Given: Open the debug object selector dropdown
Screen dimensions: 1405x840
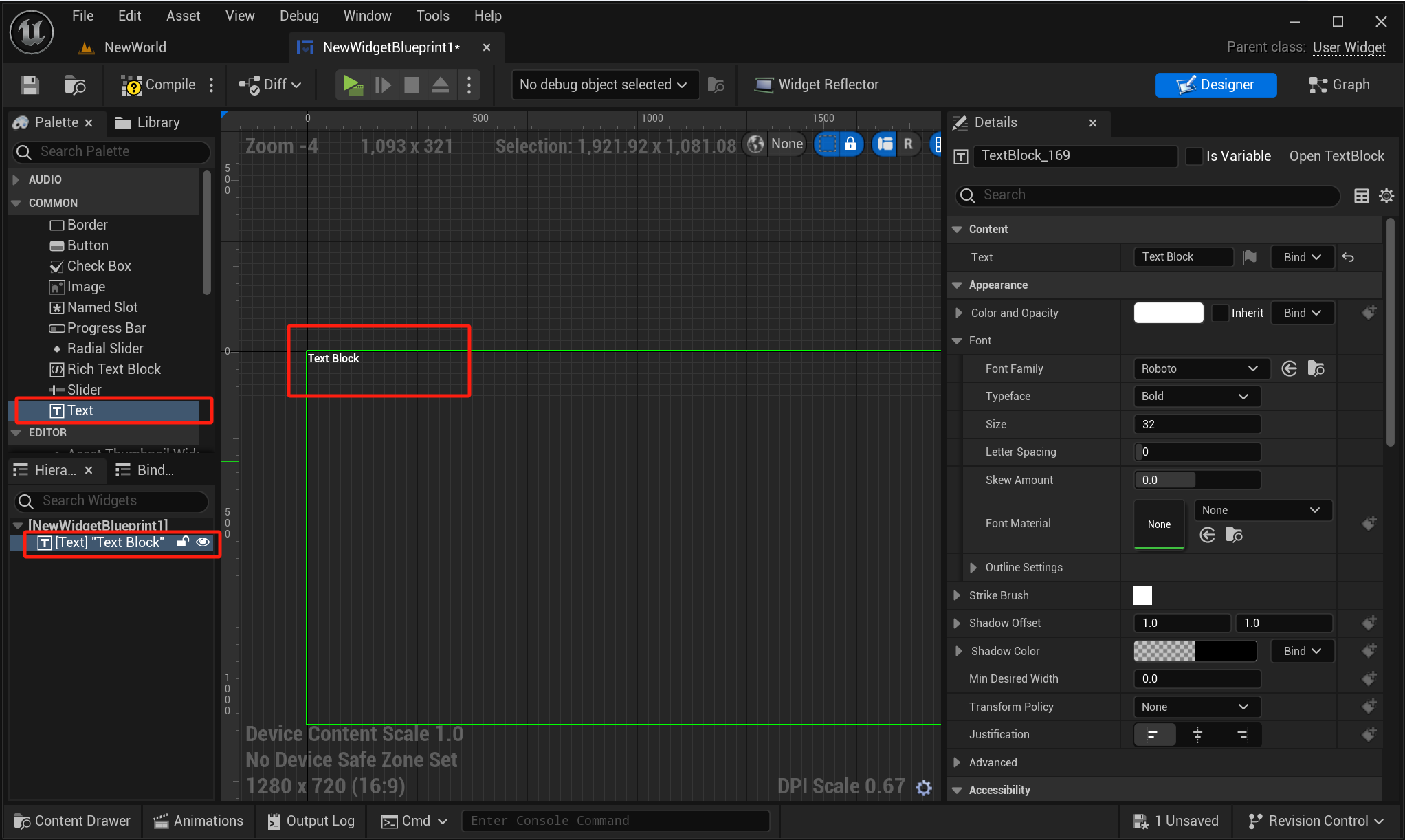Looking at the screenshot, I should [604, 85].
